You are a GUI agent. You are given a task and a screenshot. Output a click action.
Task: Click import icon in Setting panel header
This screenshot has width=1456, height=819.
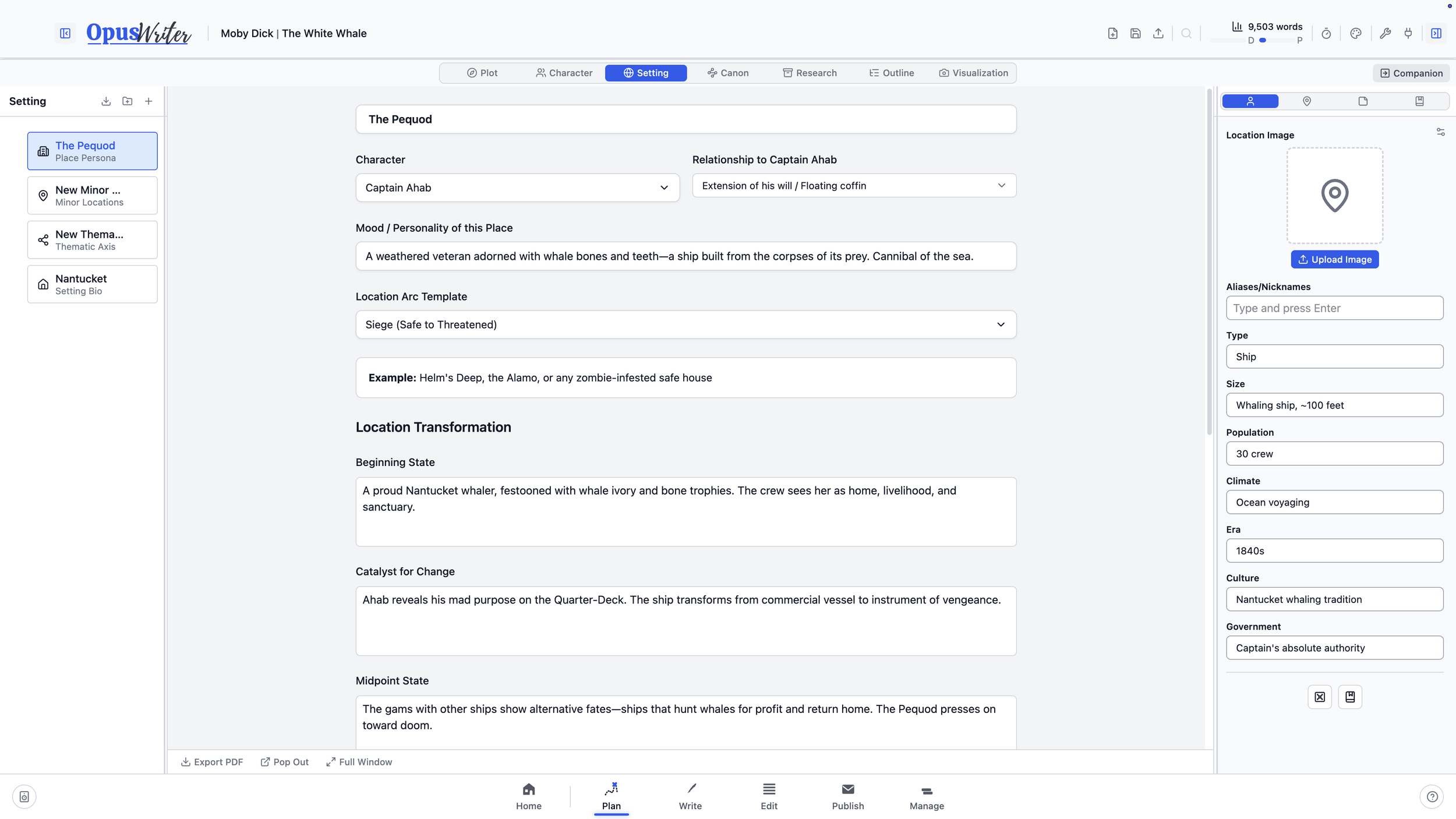click(x=106, y=101)
